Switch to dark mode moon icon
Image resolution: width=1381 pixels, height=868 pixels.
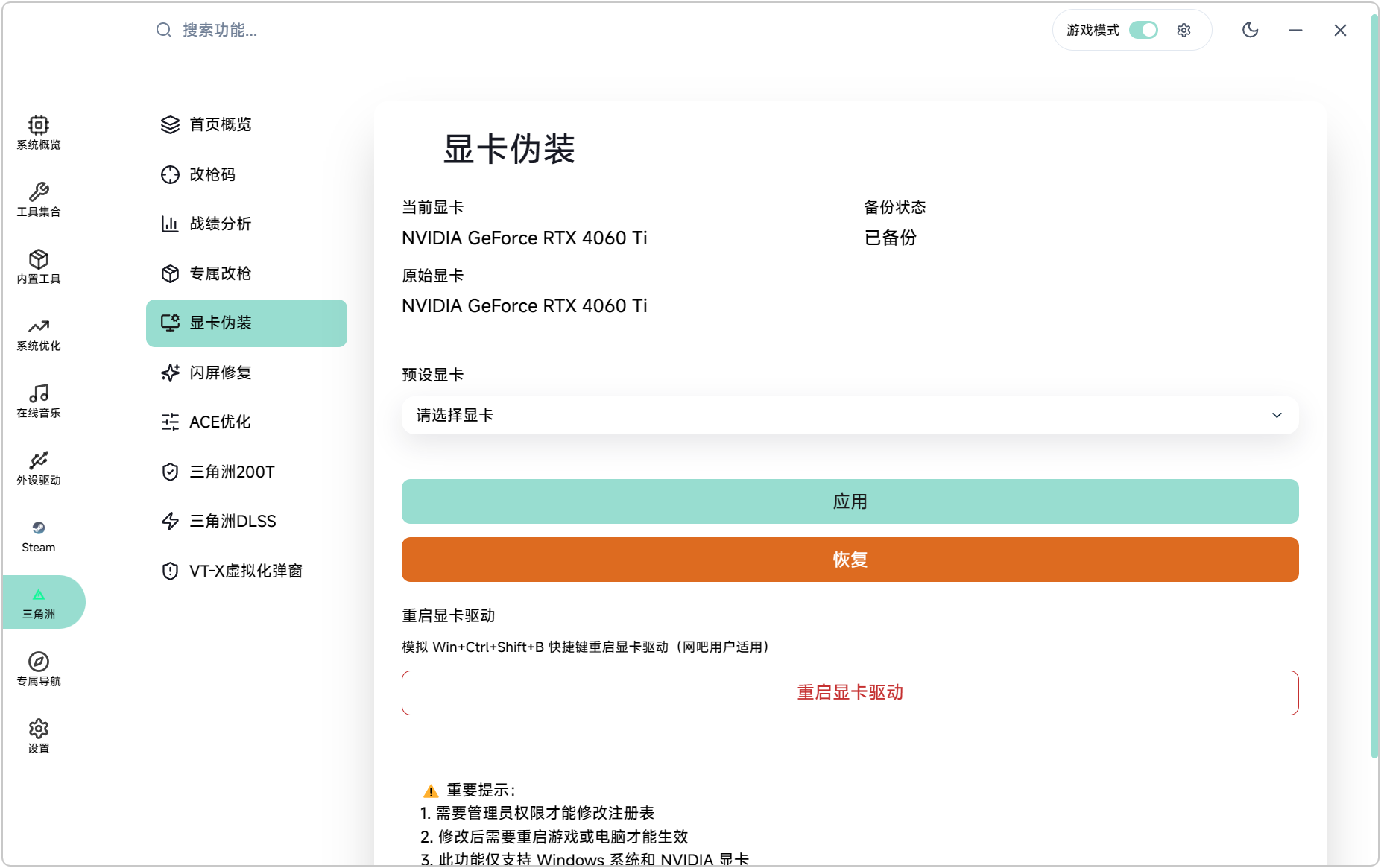click(x=1251, y=30)
